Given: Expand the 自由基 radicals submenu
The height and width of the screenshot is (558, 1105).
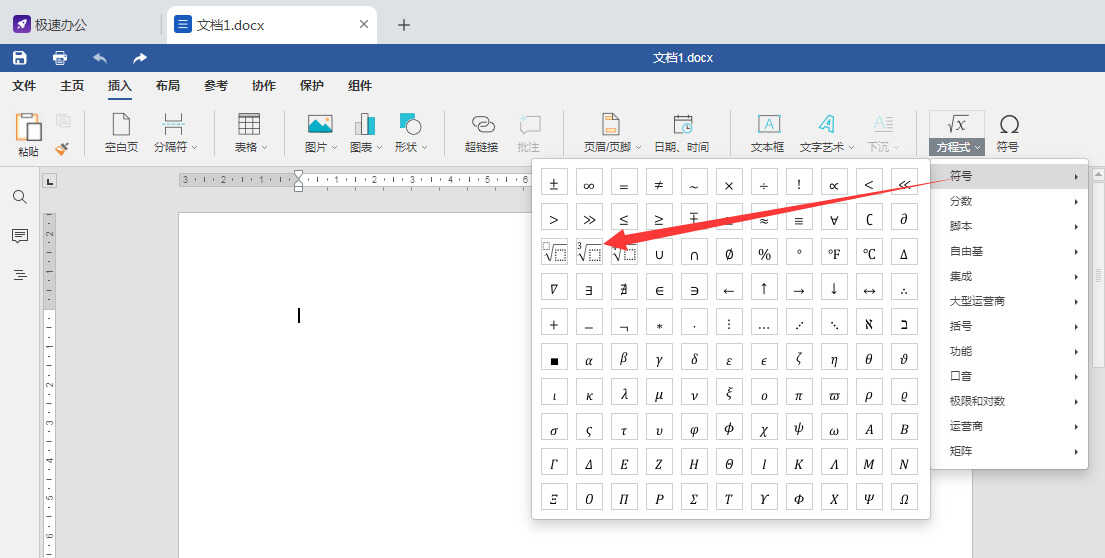Looking at the screenshot, I should tap(1009, 252).
